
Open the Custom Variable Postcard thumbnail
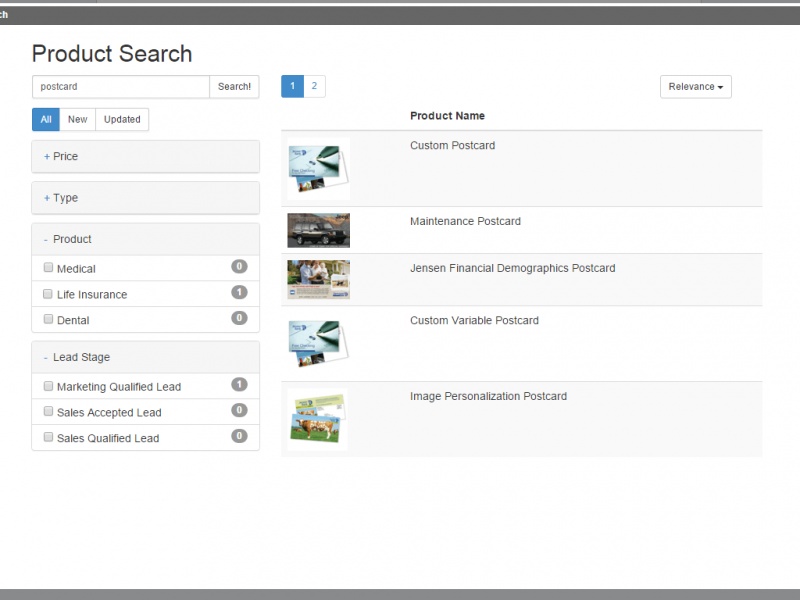[318, 344]
